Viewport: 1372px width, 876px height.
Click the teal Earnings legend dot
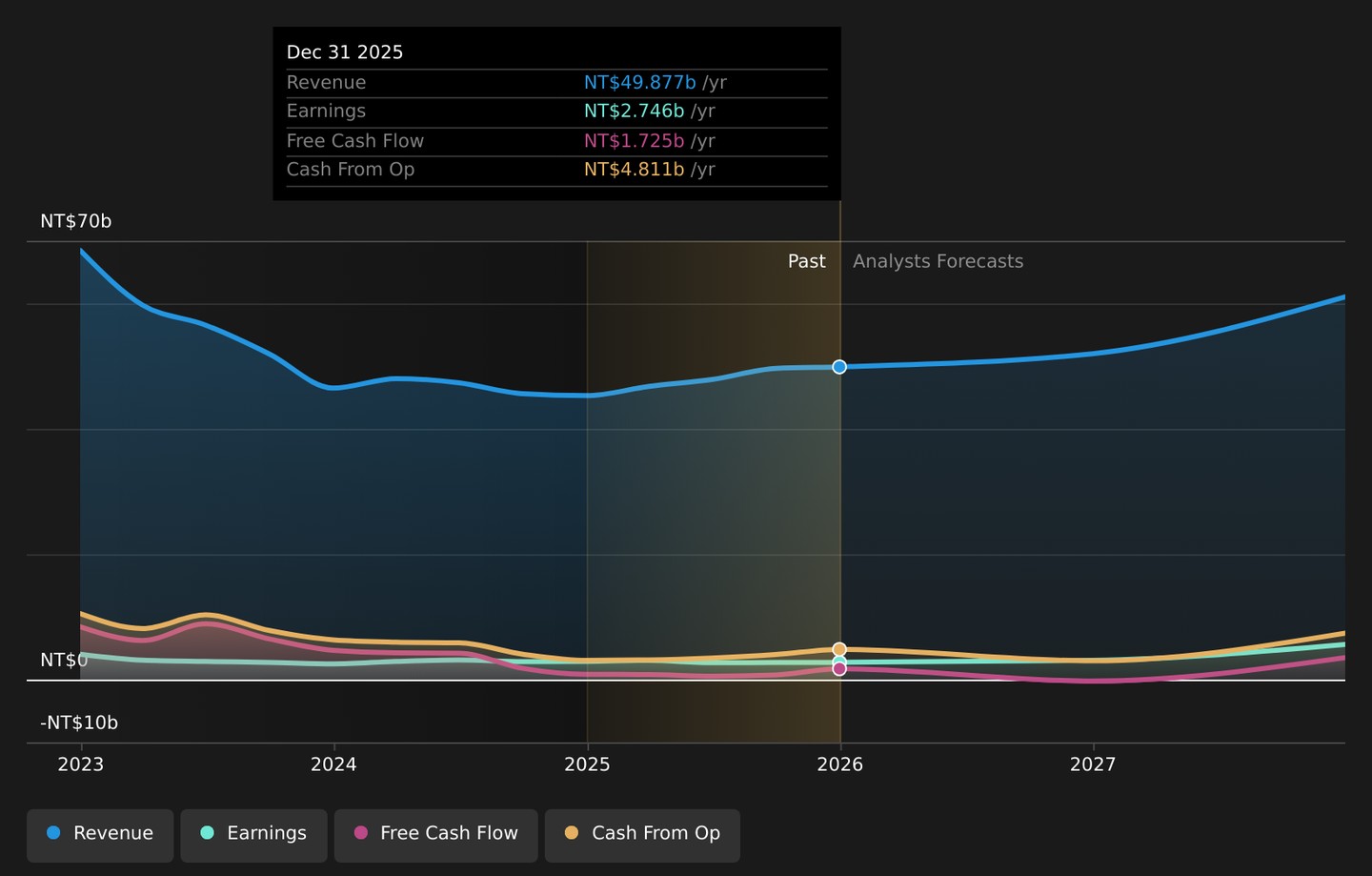207,833
